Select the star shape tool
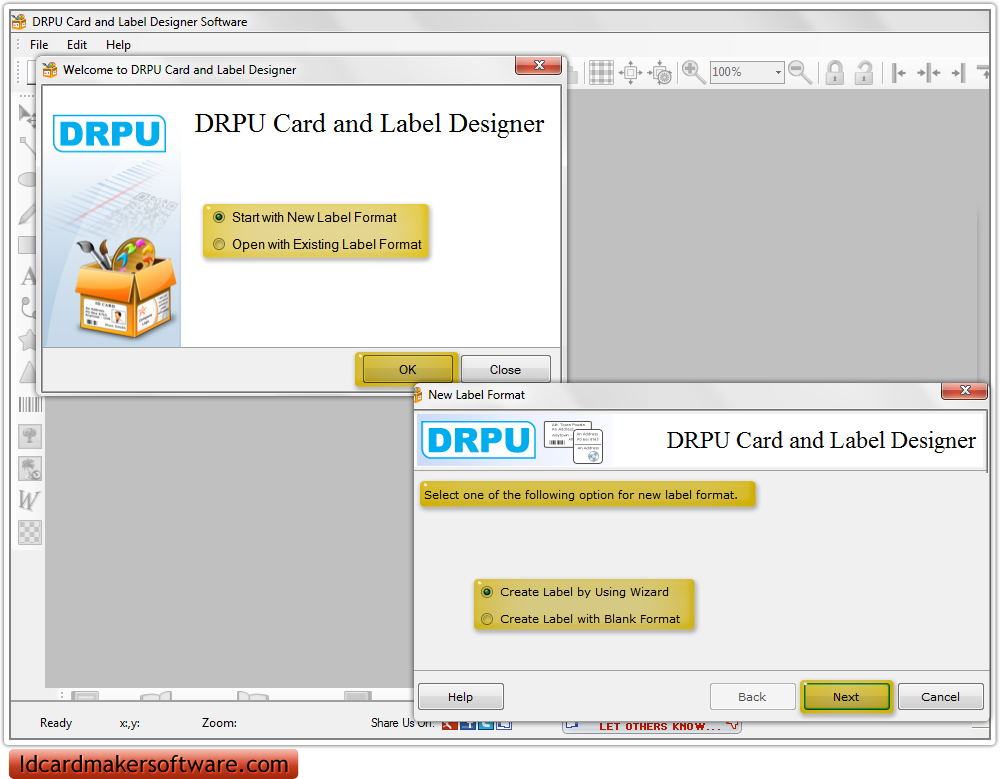This screenshot has height=779, width=1000. (27, 340)
